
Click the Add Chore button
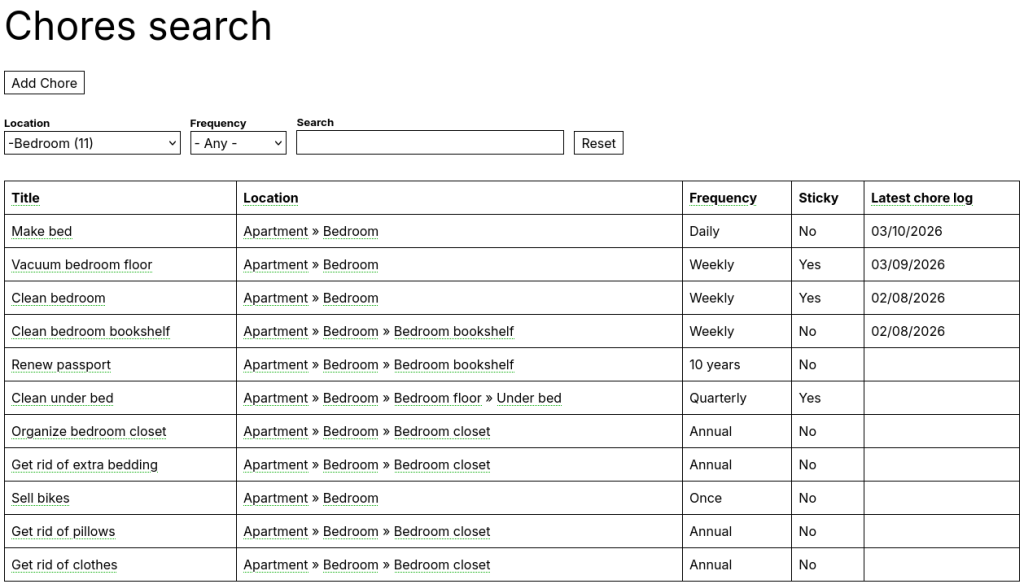click(44, 83)
